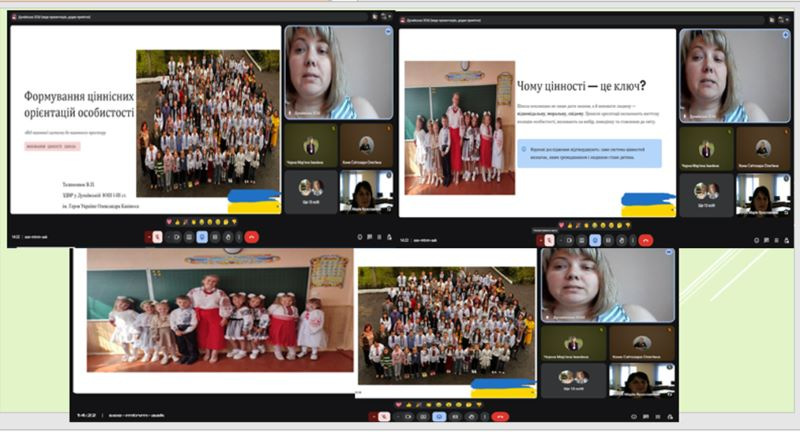Click raise hand button in bottom Meet window
This screenshot has height=432, width=800.
[x=471, y=417]
